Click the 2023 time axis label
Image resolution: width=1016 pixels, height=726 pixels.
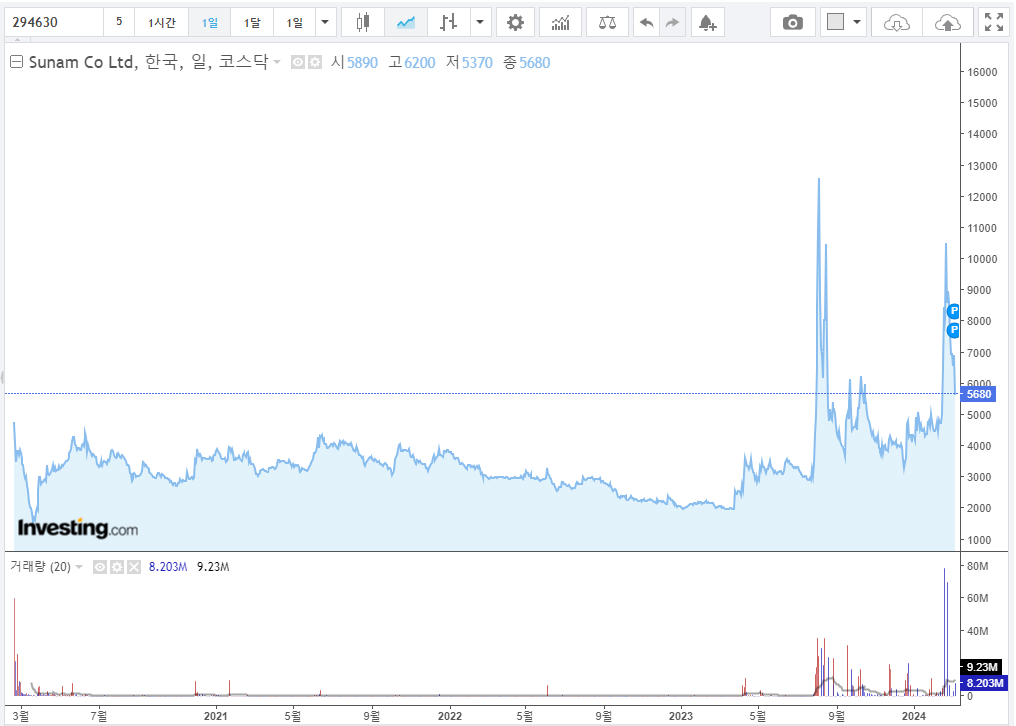click(x=680, y=716)
